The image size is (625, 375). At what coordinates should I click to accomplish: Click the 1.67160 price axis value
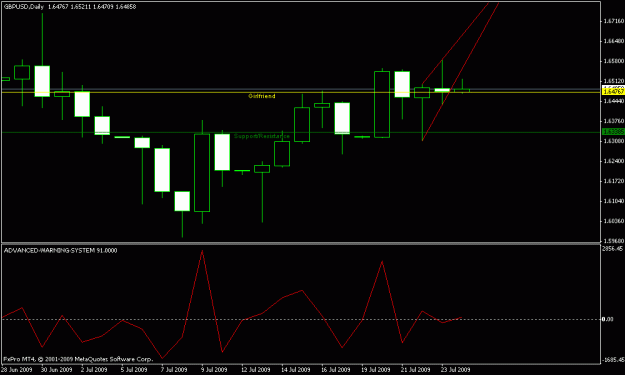(614, 21)
